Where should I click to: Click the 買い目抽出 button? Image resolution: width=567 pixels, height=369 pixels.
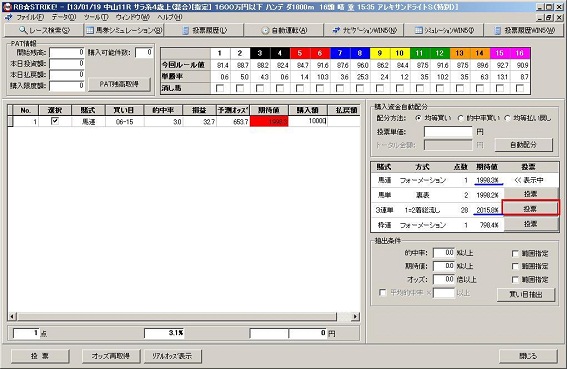click(x=526, y=294)
